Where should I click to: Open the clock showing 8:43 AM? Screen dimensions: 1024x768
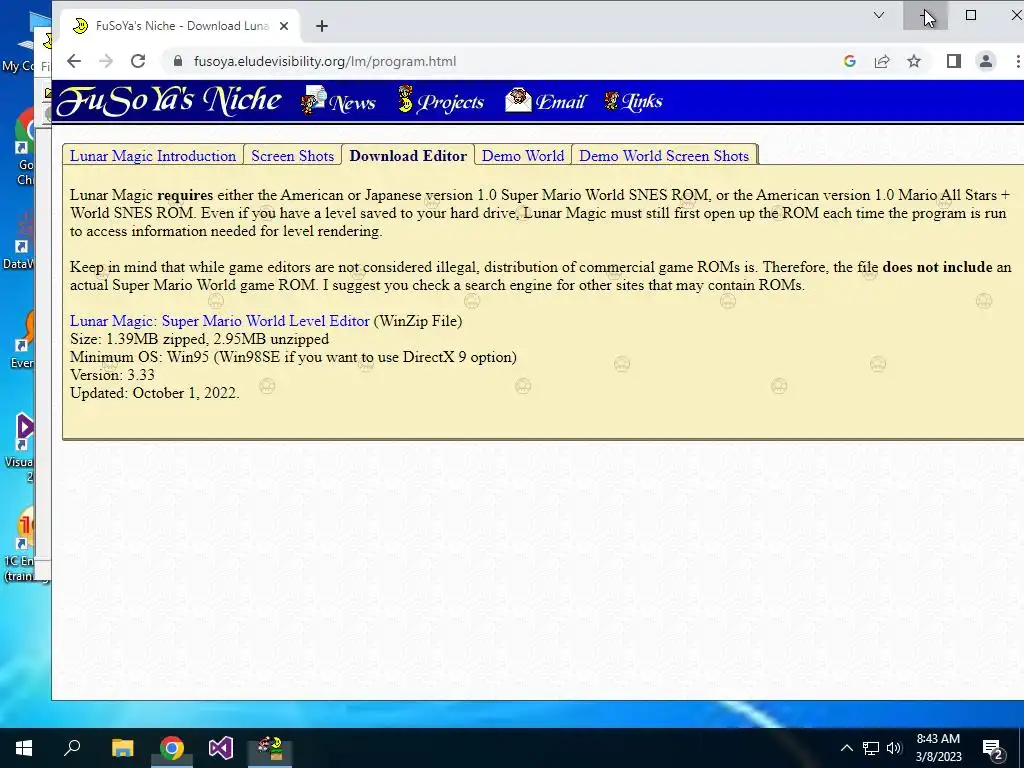click(938, 748)
